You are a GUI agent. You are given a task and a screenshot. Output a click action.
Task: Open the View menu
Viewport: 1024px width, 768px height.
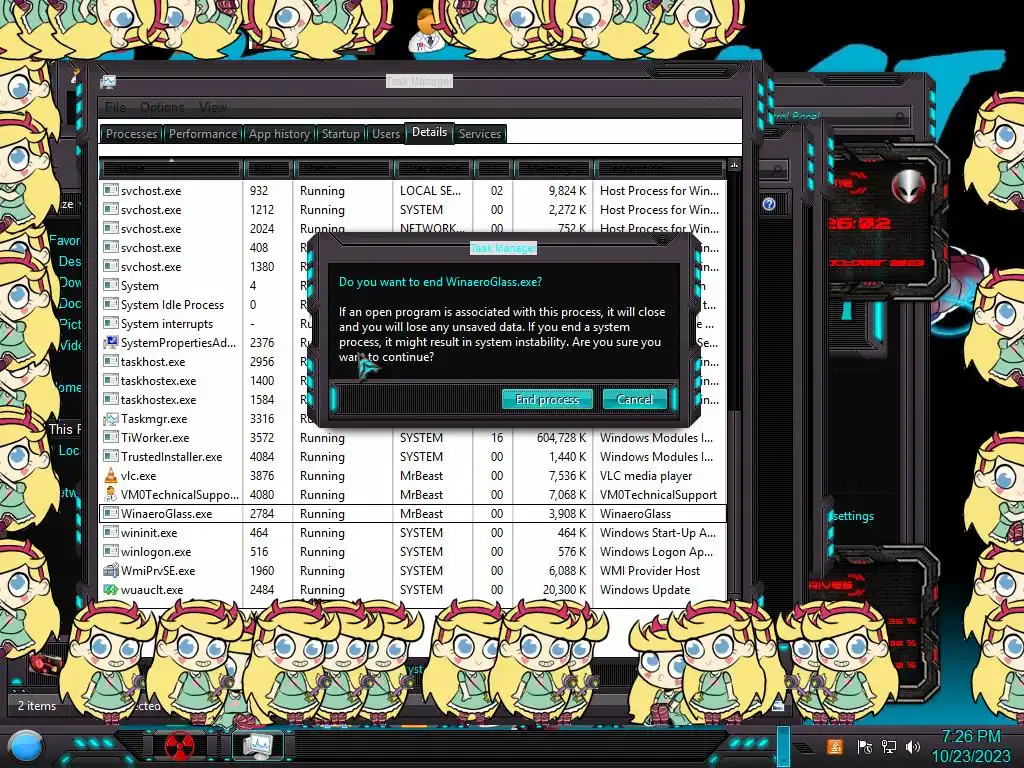pos(213,107)
